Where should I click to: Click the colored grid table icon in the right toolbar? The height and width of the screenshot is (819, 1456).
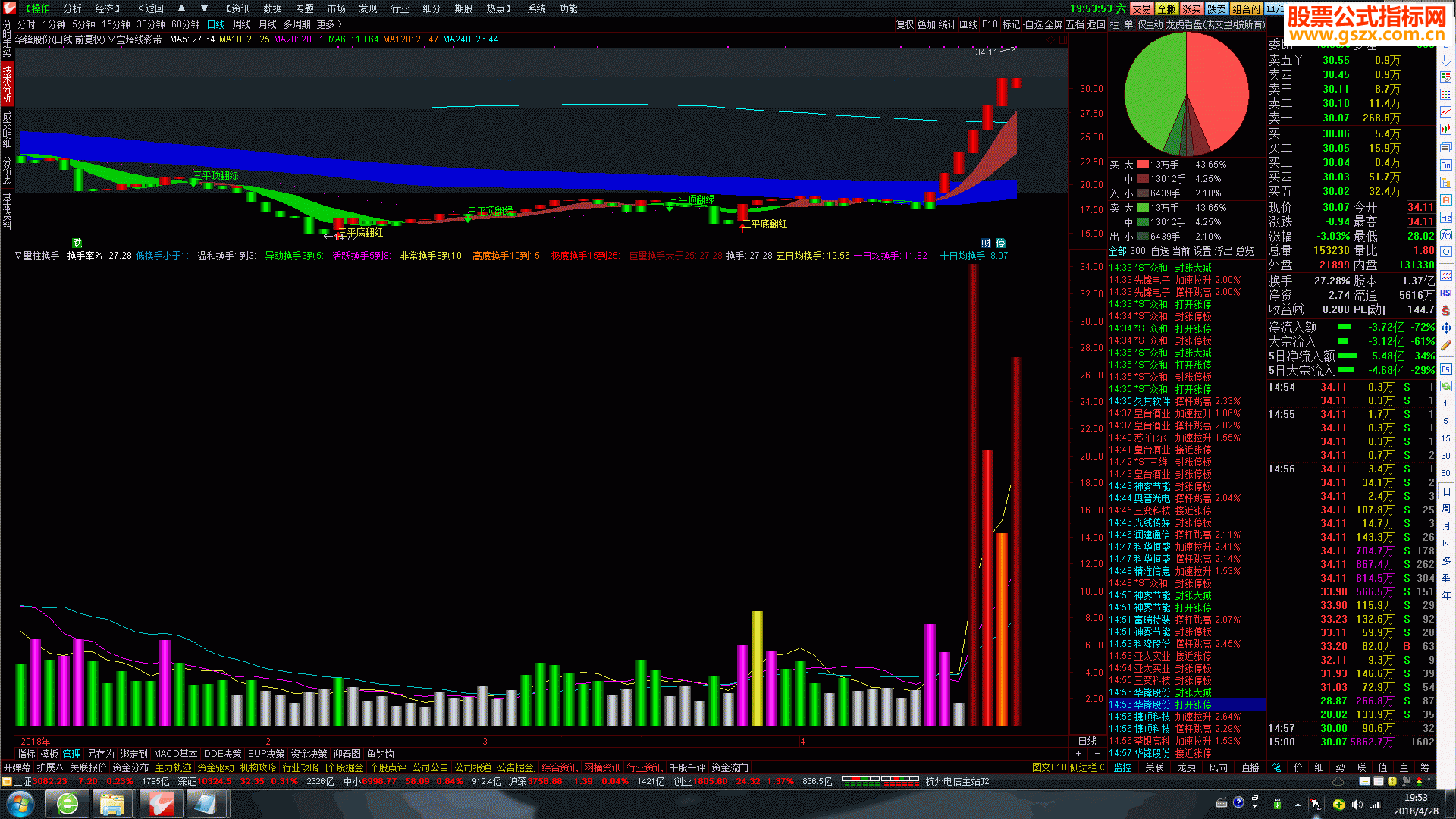coord(1446,95)
